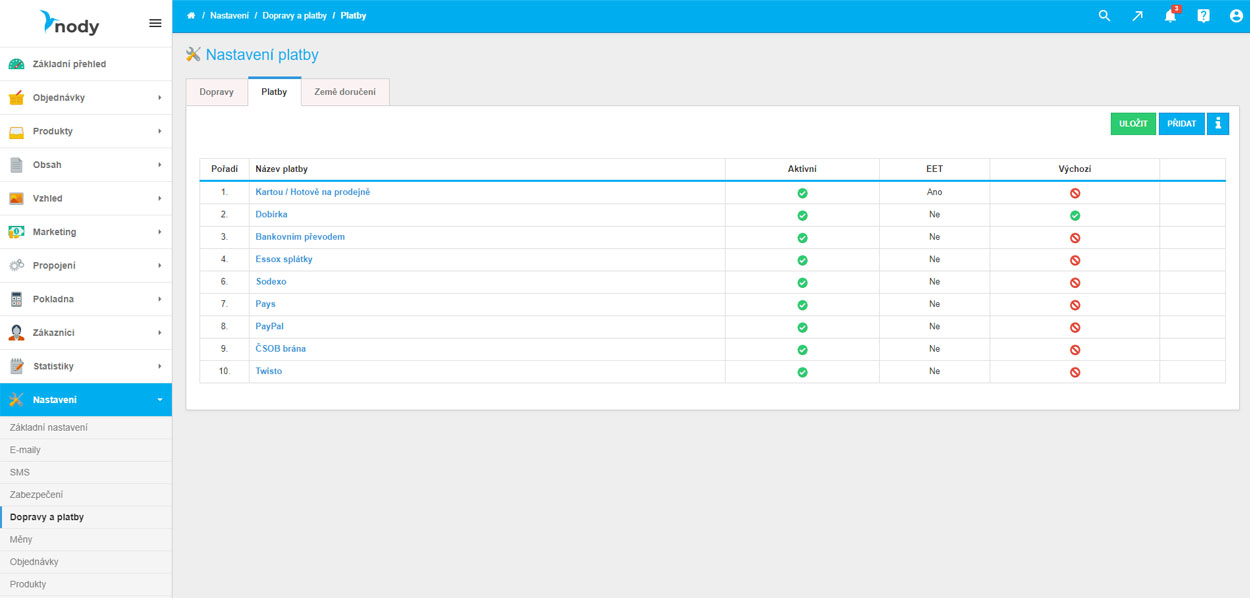
Task: Click the blue info icon button
Action: click(1217, 124)
